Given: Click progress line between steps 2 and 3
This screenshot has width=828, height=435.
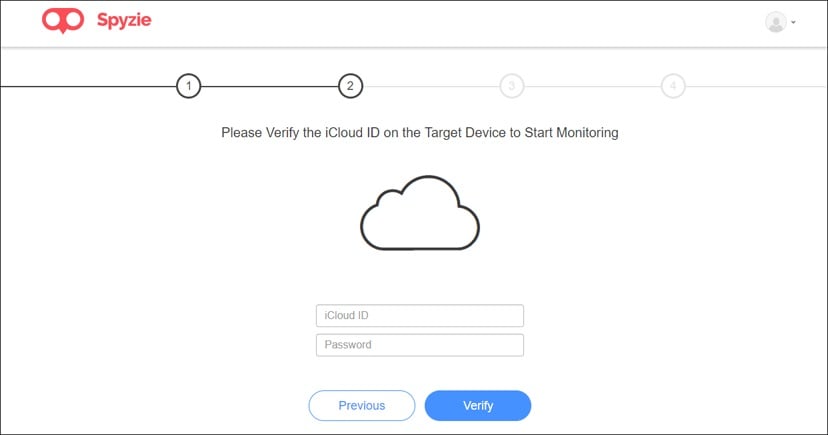Looking at the screenshot, I should pos(430,86).
